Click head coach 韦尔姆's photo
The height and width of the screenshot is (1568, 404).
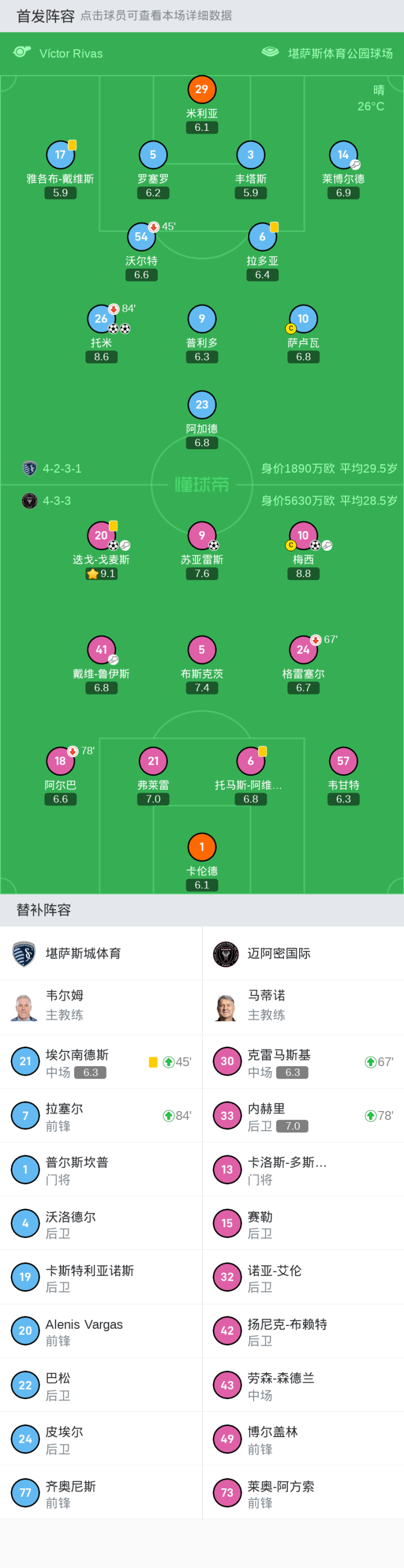[x=24, y=1007]
